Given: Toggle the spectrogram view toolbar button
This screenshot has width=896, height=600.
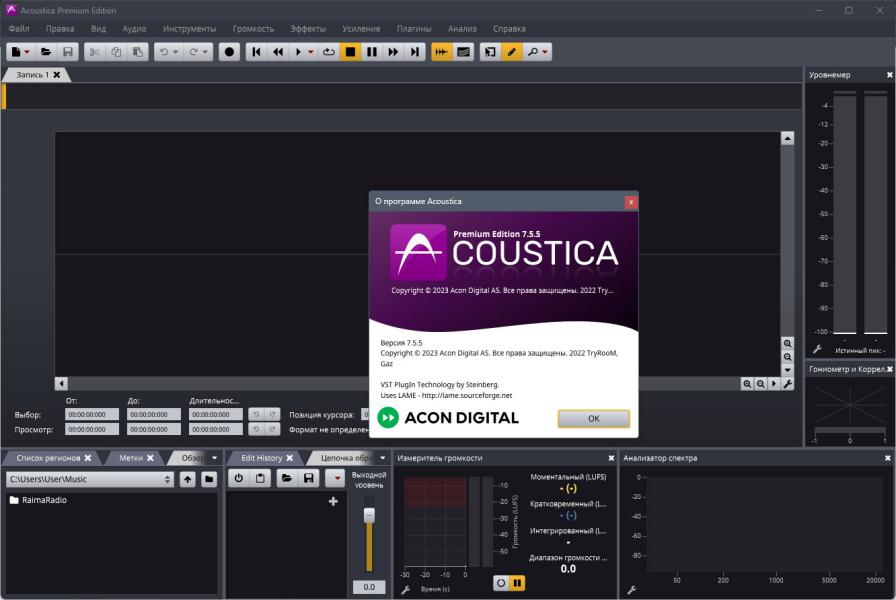Looking at the screenshot, I should pos(463,52).
